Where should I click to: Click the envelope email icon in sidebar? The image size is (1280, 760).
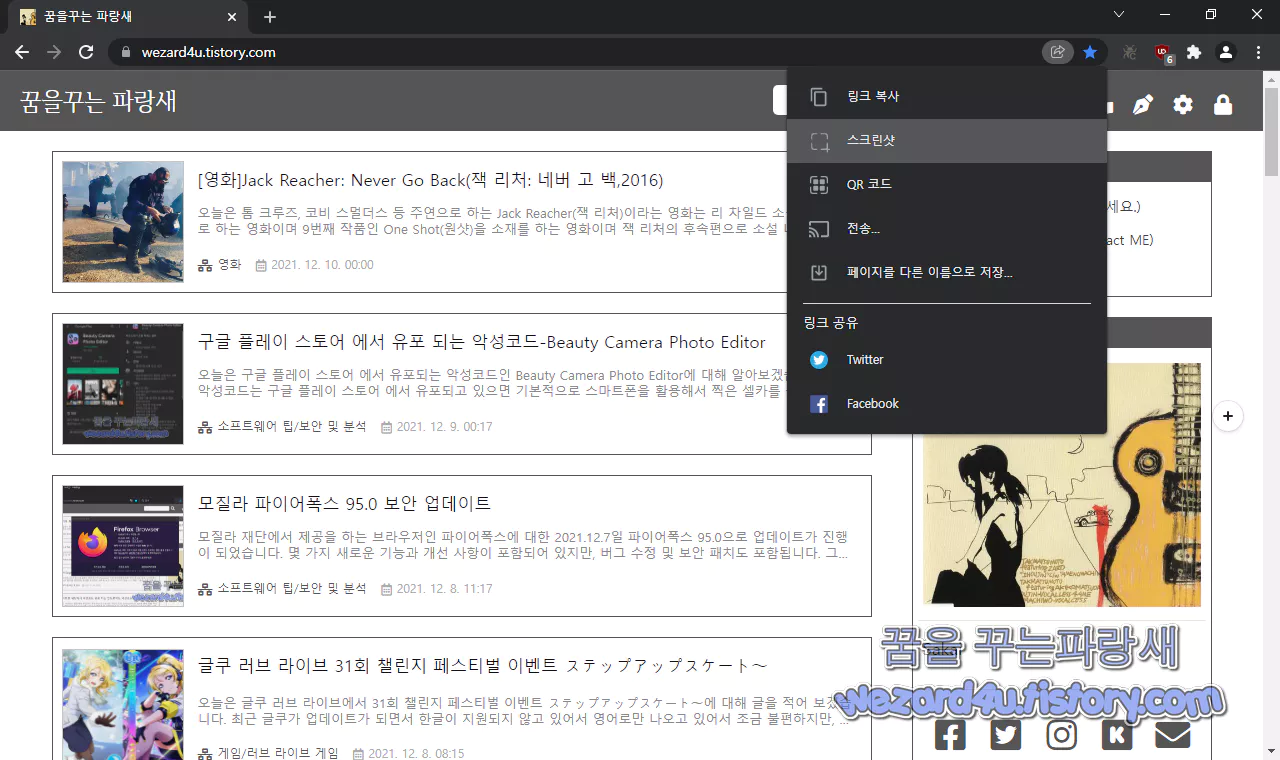(x=1173, y=735)
